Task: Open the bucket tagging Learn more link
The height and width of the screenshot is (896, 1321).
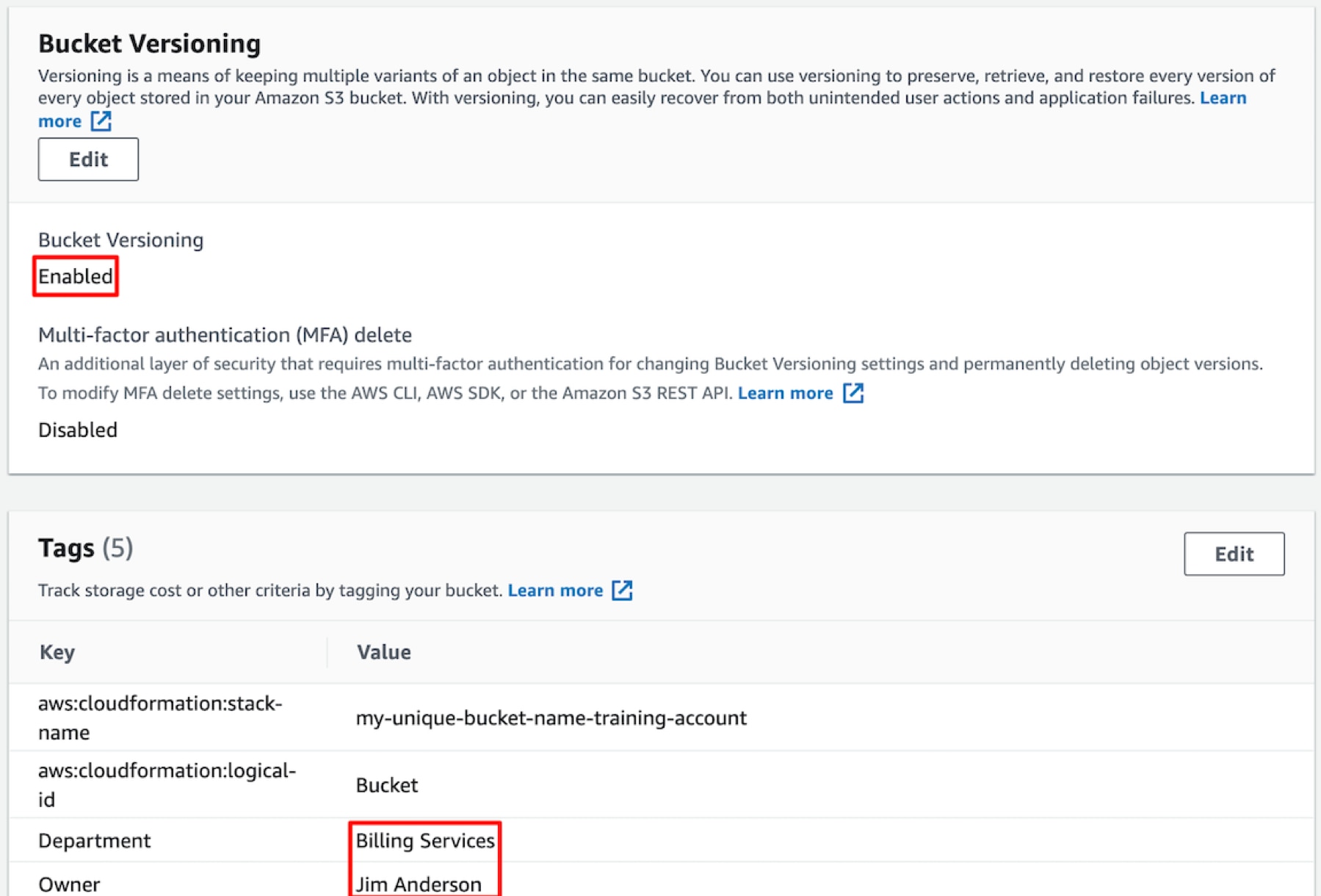Action: 556,590
